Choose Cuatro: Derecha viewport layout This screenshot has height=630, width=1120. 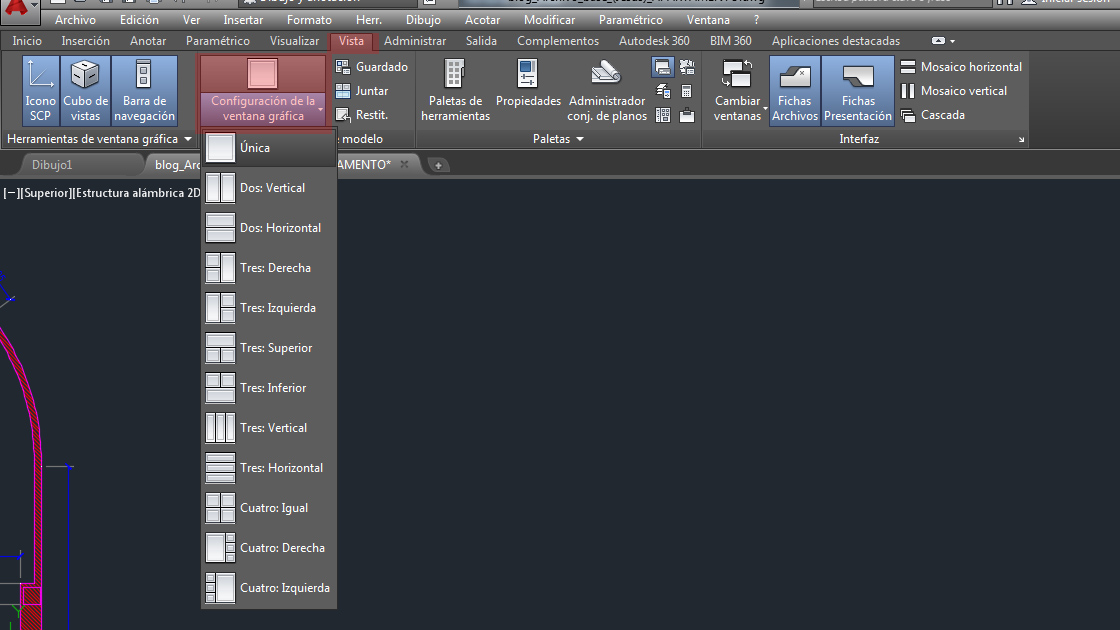[x=269, y=548]
